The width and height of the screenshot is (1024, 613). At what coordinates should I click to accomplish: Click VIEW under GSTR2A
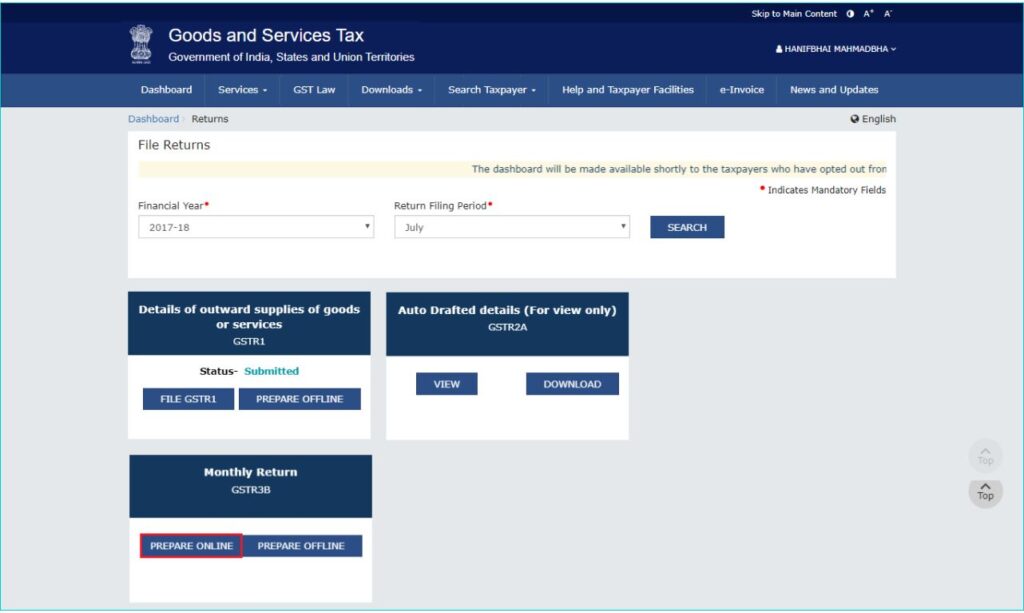(x=447, y=384)
